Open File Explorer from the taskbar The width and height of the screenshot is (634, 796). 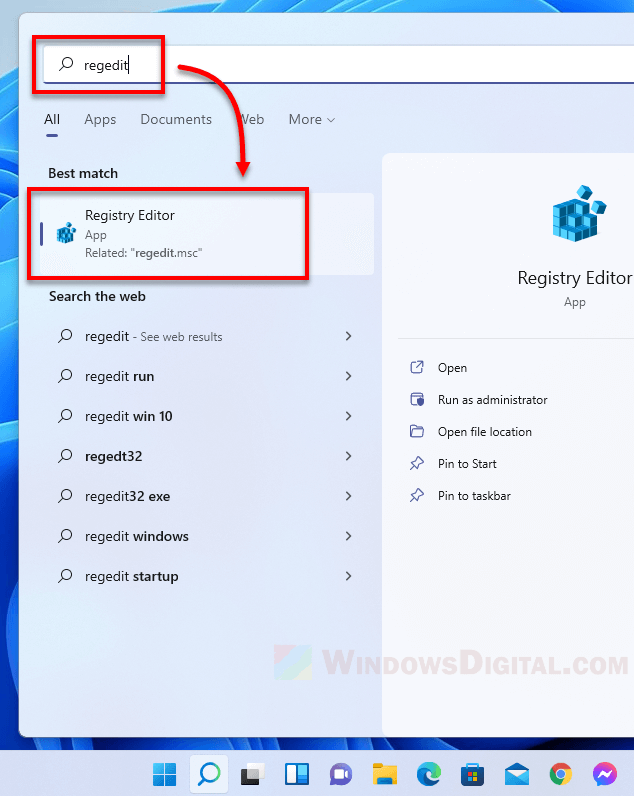(x=385, y=774)
